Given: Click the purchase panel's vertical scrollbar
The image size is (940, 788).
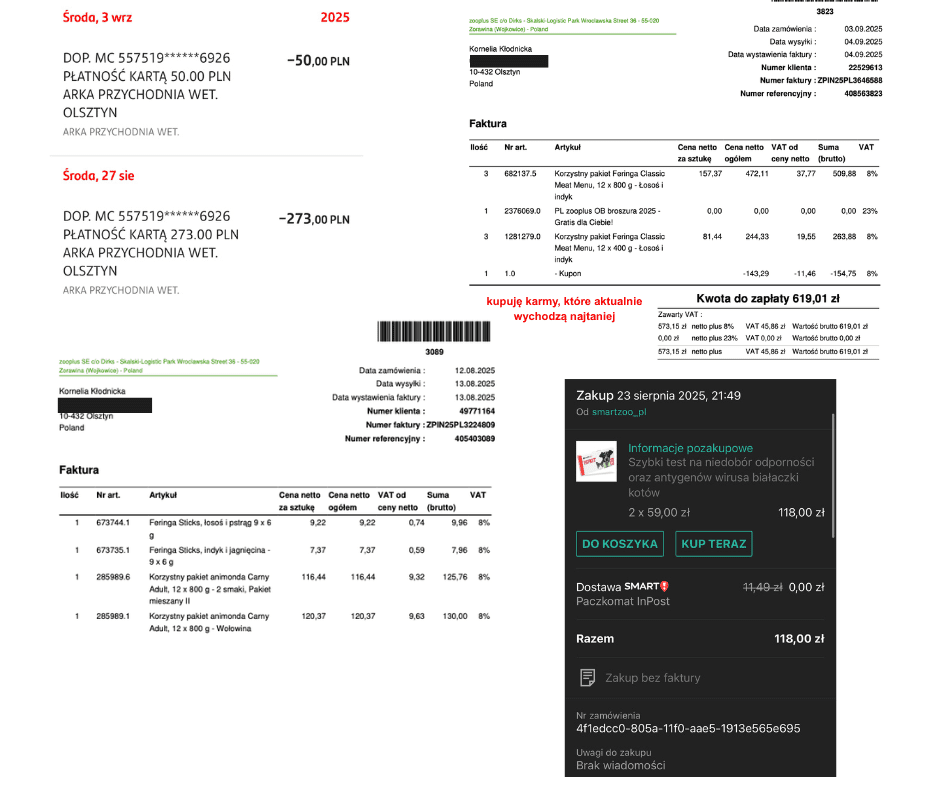Looking at the screenshot, I should (x=833, y=475).
